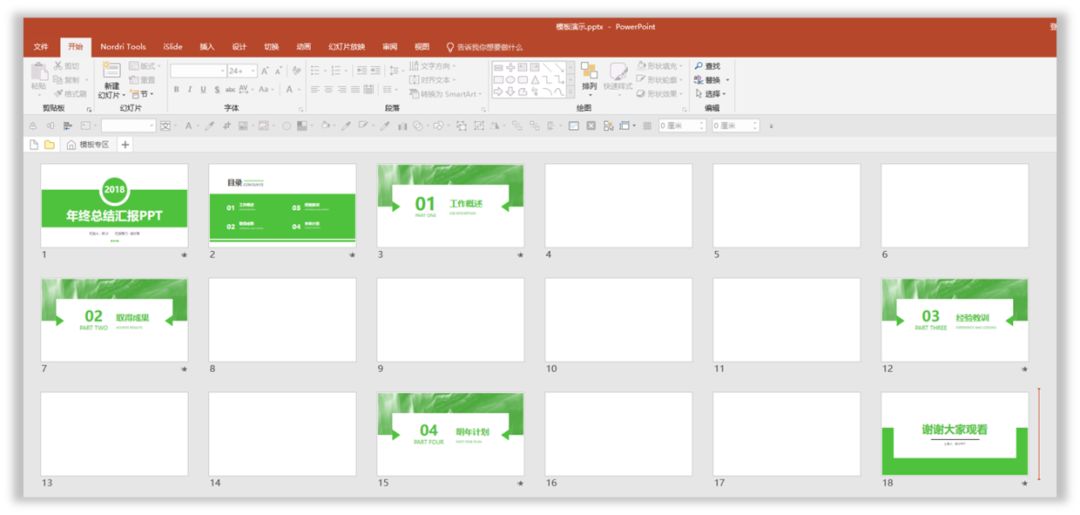Select the oval shape in shapes gallery
The height and width of the screenshot is (515, 1080).
coord(509,80)
